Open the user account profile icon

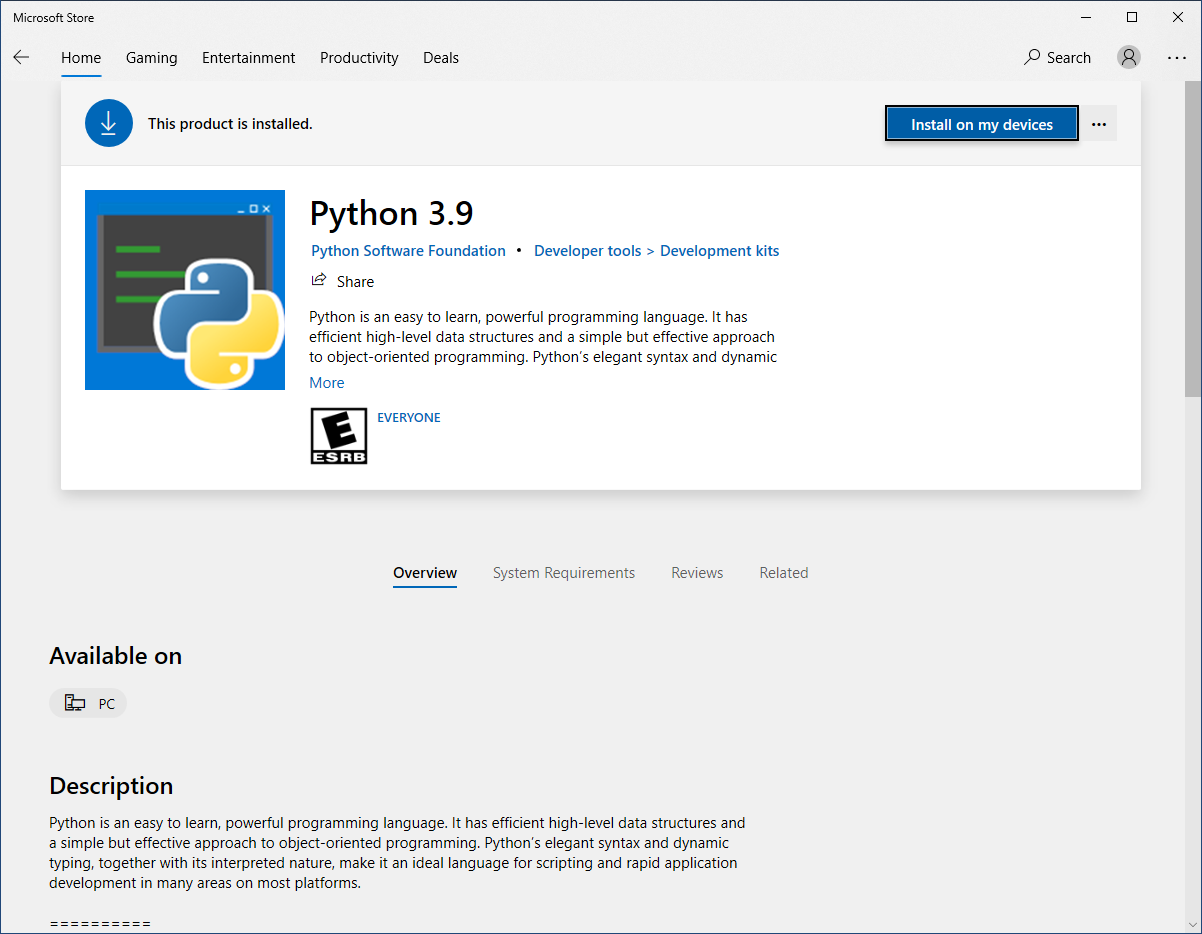(x=1129, y=58)
